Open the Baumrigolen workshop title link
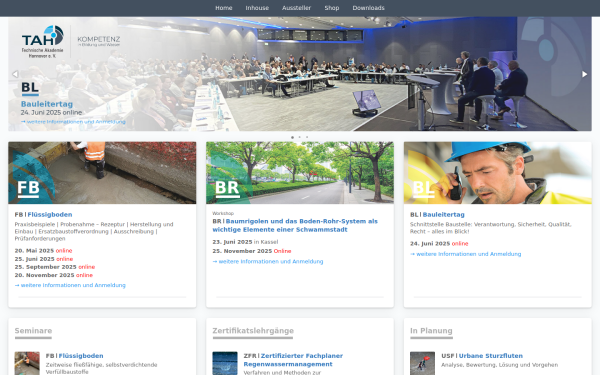600x375 pixels. 295,225
